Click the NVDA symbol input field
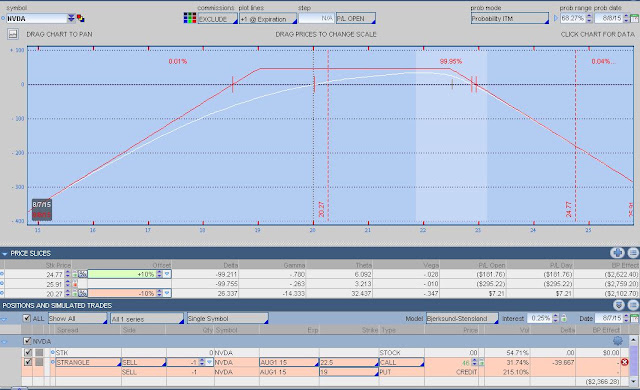The width and height of the screenshot is (640, 390). click(36, 18)
